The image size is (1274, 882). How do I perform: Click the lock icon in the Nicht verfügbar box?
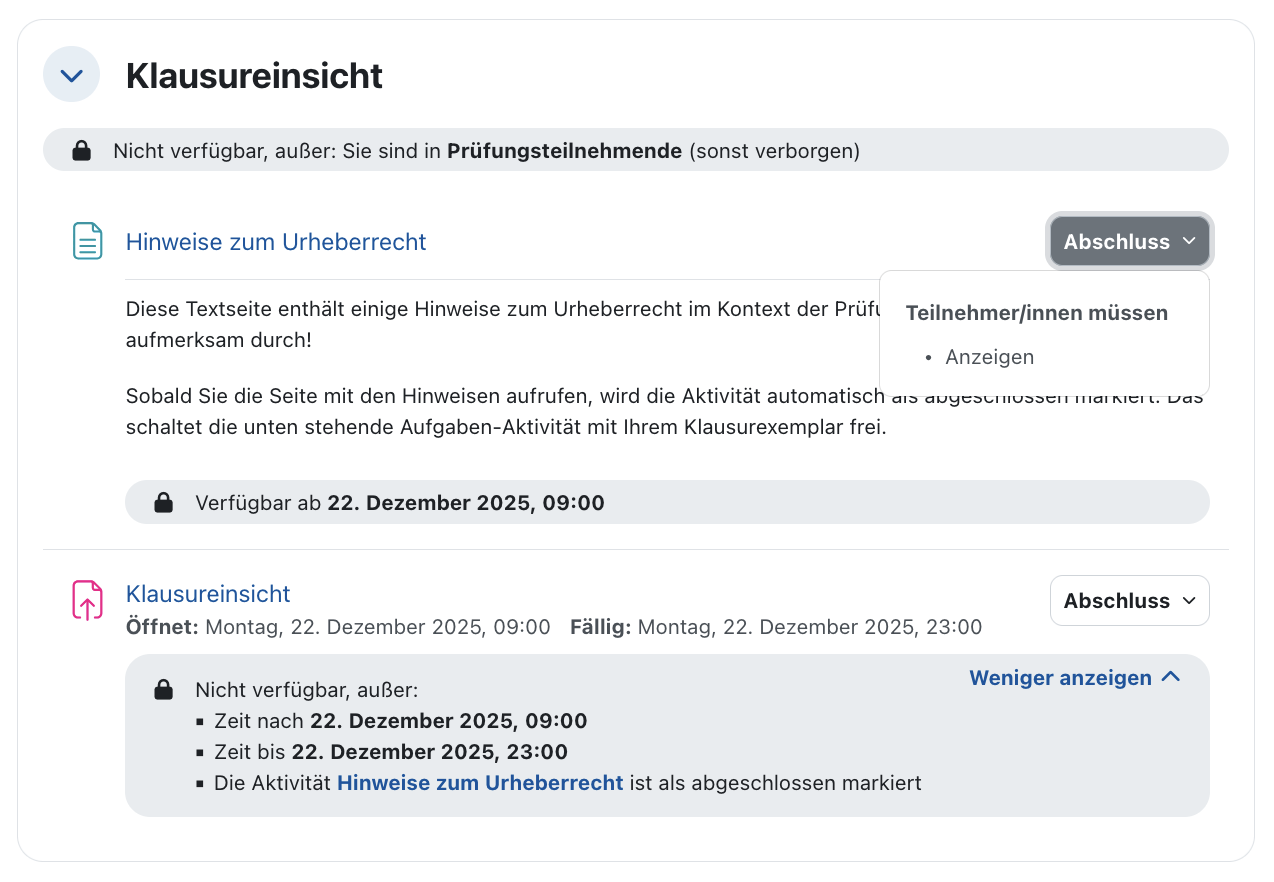tap(163, 688)
